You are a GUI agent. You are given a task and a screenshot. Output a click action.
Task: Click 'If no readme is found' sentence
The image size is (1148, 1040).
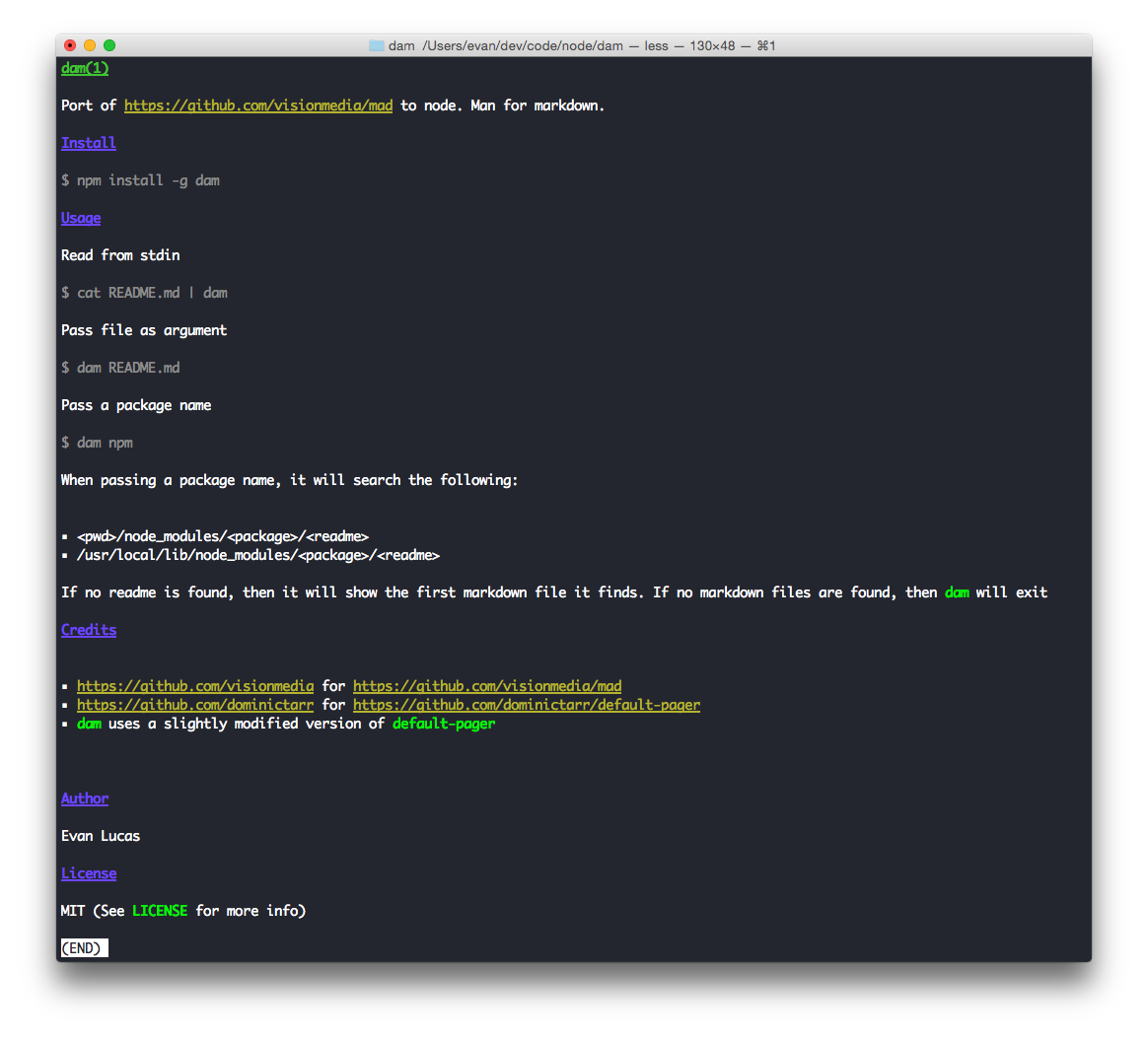pos(554,592)
